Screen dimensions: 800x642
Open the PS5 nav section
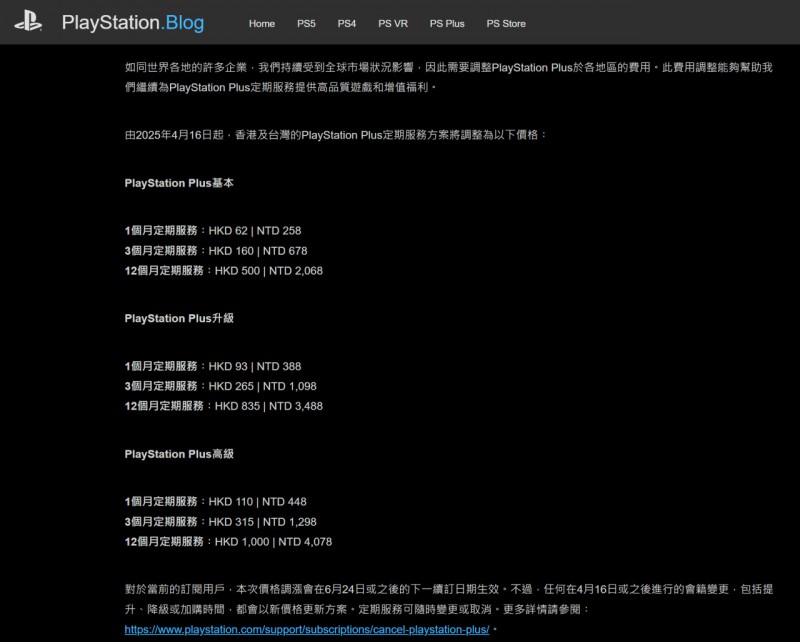(306, 23)
